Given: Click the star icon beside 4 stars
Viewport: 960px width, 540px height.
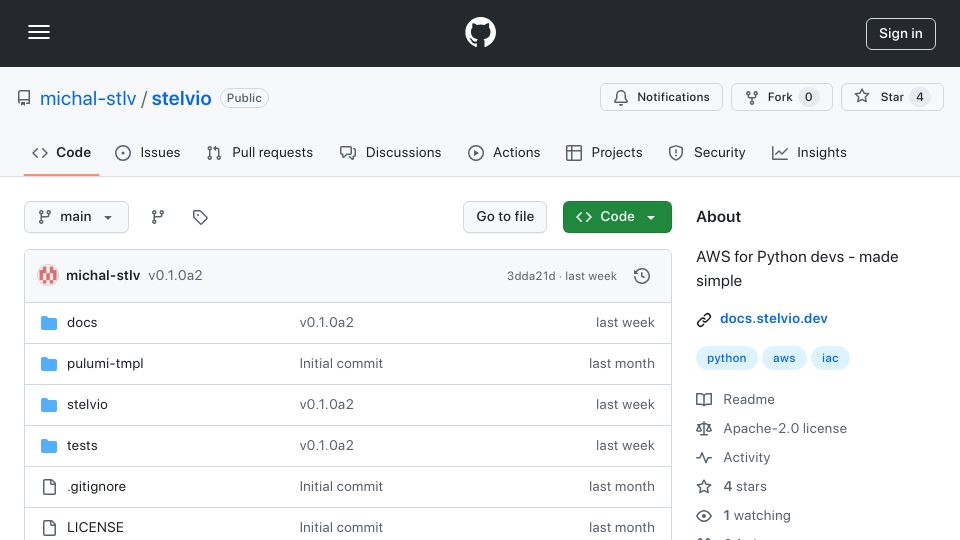Looking at the screenshot, I should pos(704,487).
